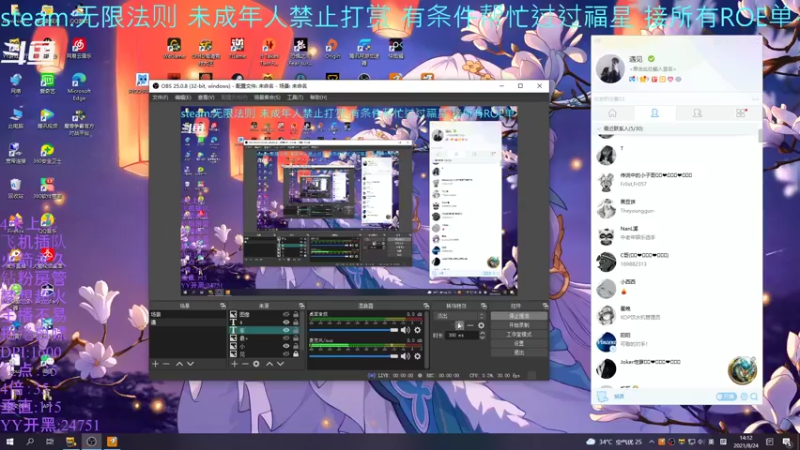Remove scene using the Scenes minus icon
The height and width of the screenshot is (450, 800).
[x=166, y=364]
